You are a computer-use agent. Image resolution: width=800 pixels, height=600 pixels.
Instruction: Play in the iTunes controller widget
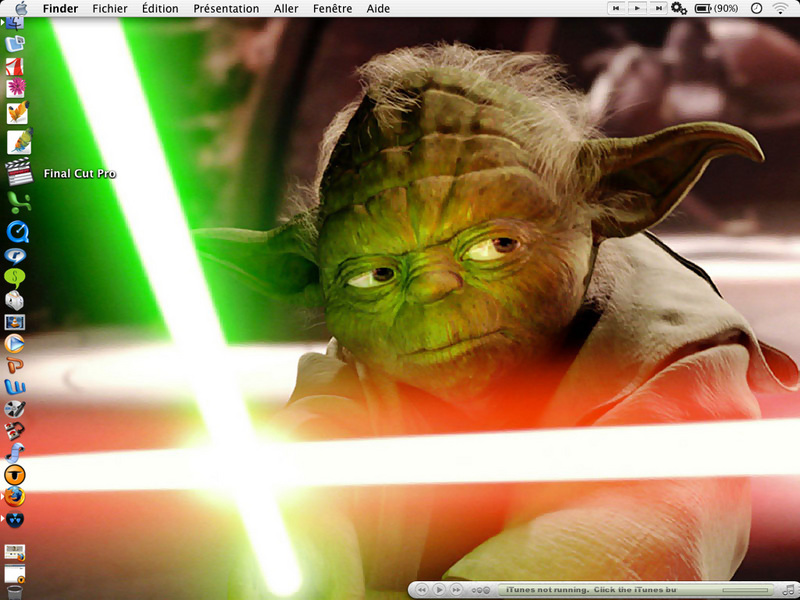click(439, 590)
